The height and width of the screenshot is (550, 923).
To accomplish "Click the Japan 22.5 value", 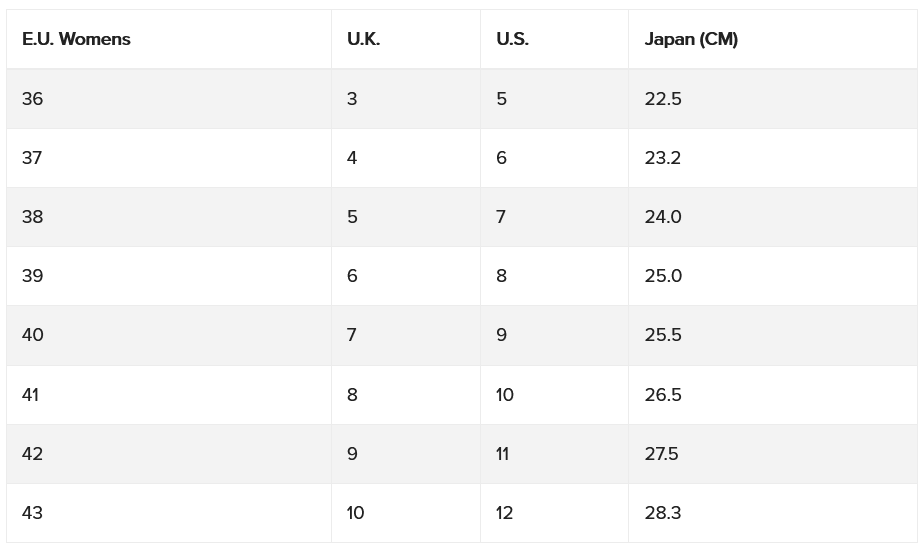I will (663, 98).
